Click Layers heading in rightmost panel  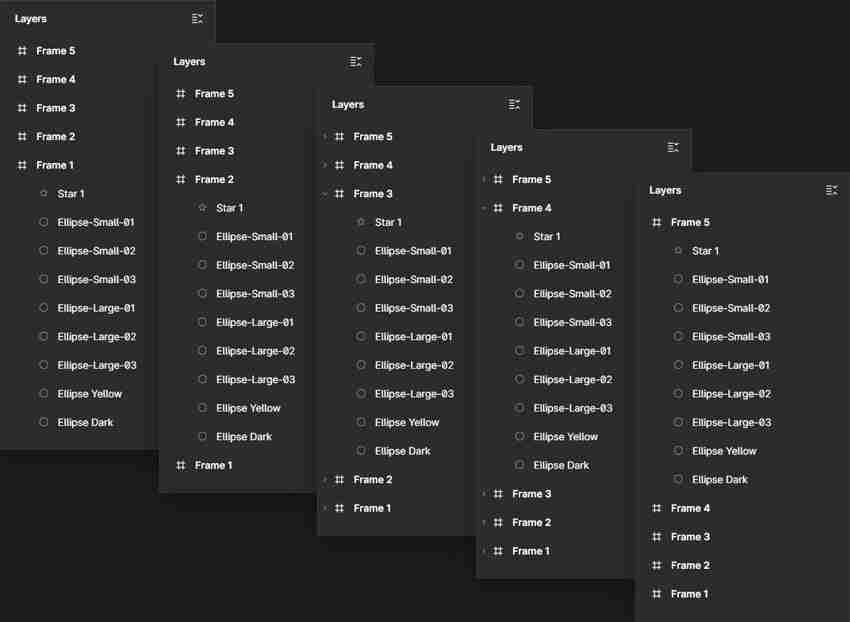click(x=665, y=190)
